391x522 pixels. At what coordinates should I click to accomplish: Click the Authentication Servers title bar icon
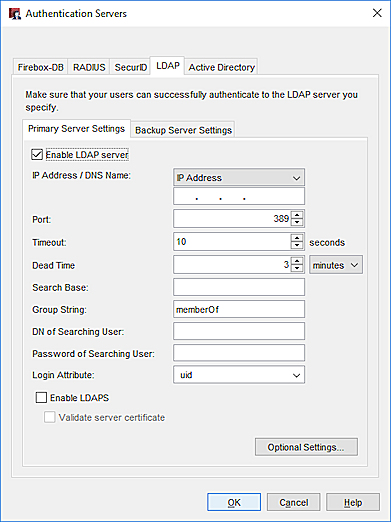click(x=15, y=14)
